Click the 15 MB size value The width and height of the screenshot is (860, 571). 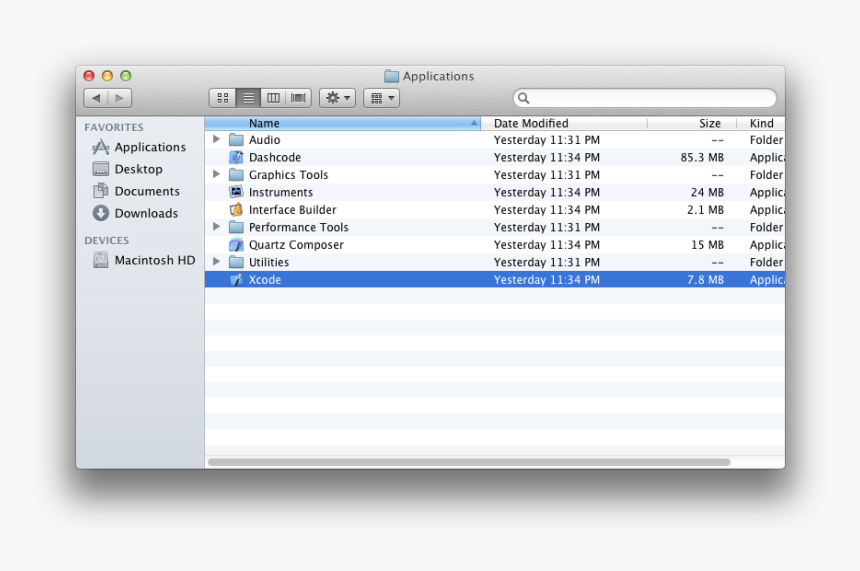(x=707, y=245)
